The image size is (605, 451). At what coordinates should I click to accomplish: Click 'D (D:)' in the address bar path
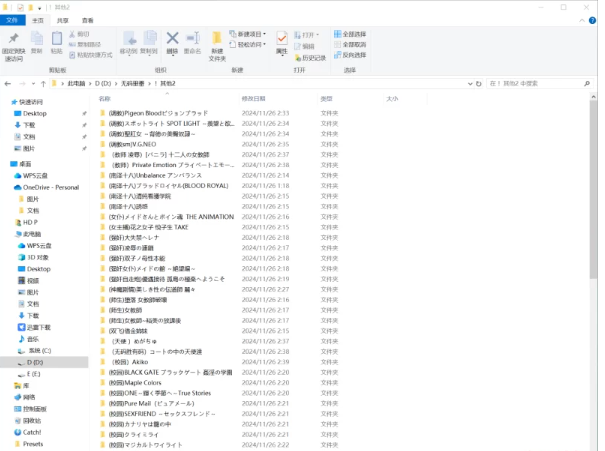(103, 83)
